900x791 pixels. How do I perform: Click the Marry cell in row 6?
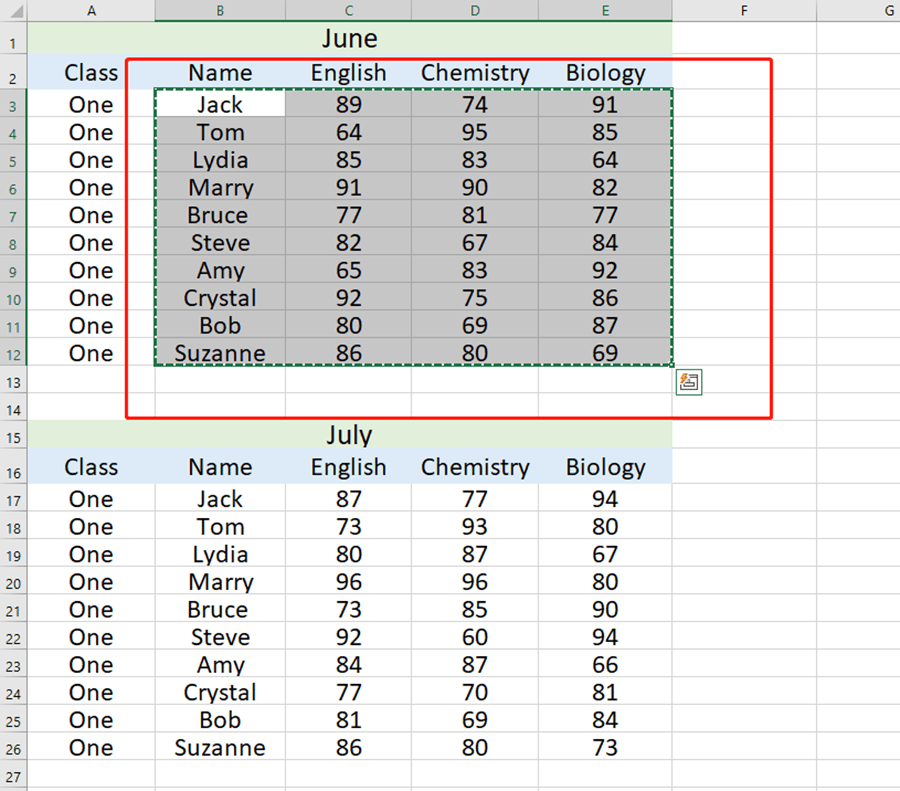click(220, 187)
